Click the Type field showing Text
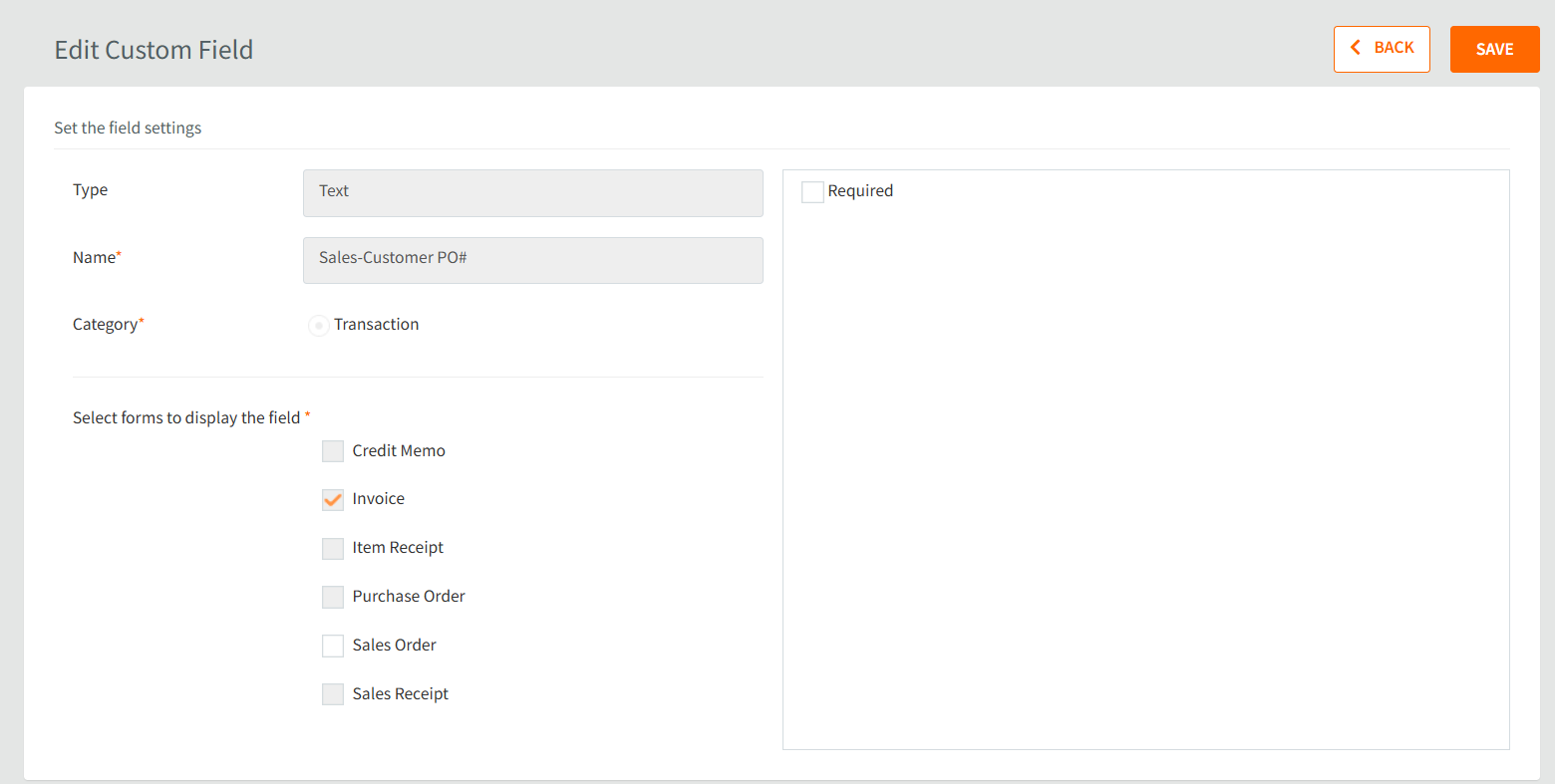Screen dimensions: 1555x784 pyautogui.click(x=533, y=193)
